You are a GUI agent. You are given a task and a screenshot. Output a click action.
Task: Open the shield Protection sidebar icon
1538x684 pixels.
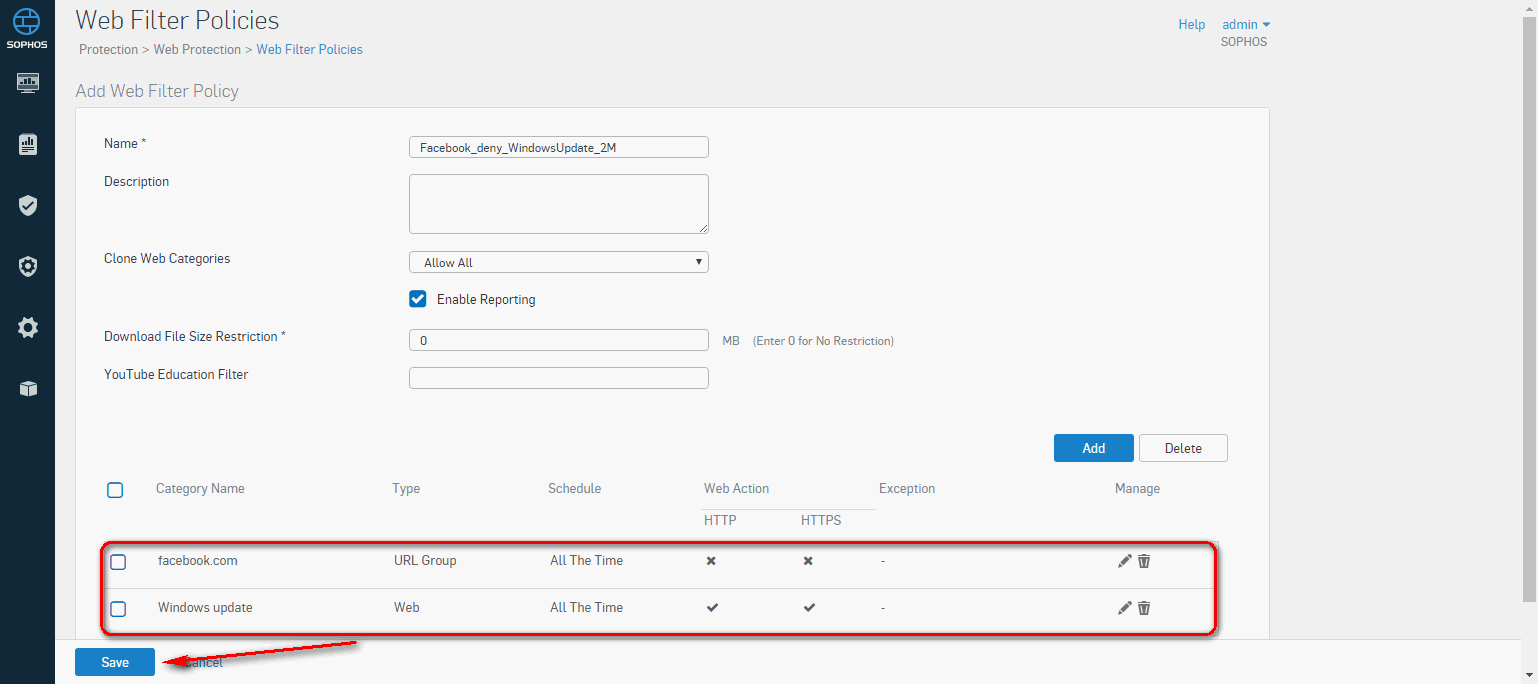coord(28,206)
